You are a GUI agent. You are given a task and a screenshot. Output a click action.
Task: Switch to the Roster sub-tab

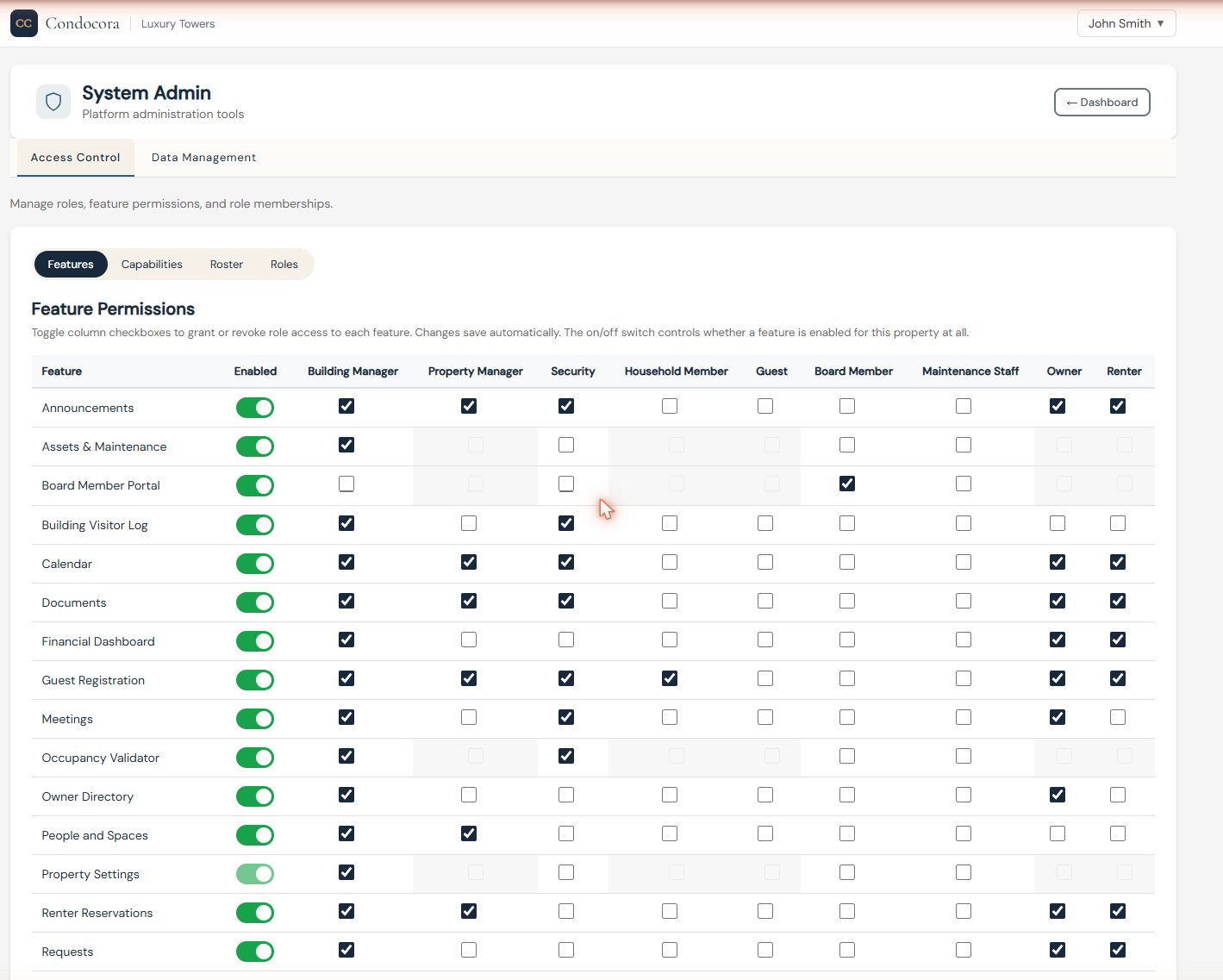point(227,265)
